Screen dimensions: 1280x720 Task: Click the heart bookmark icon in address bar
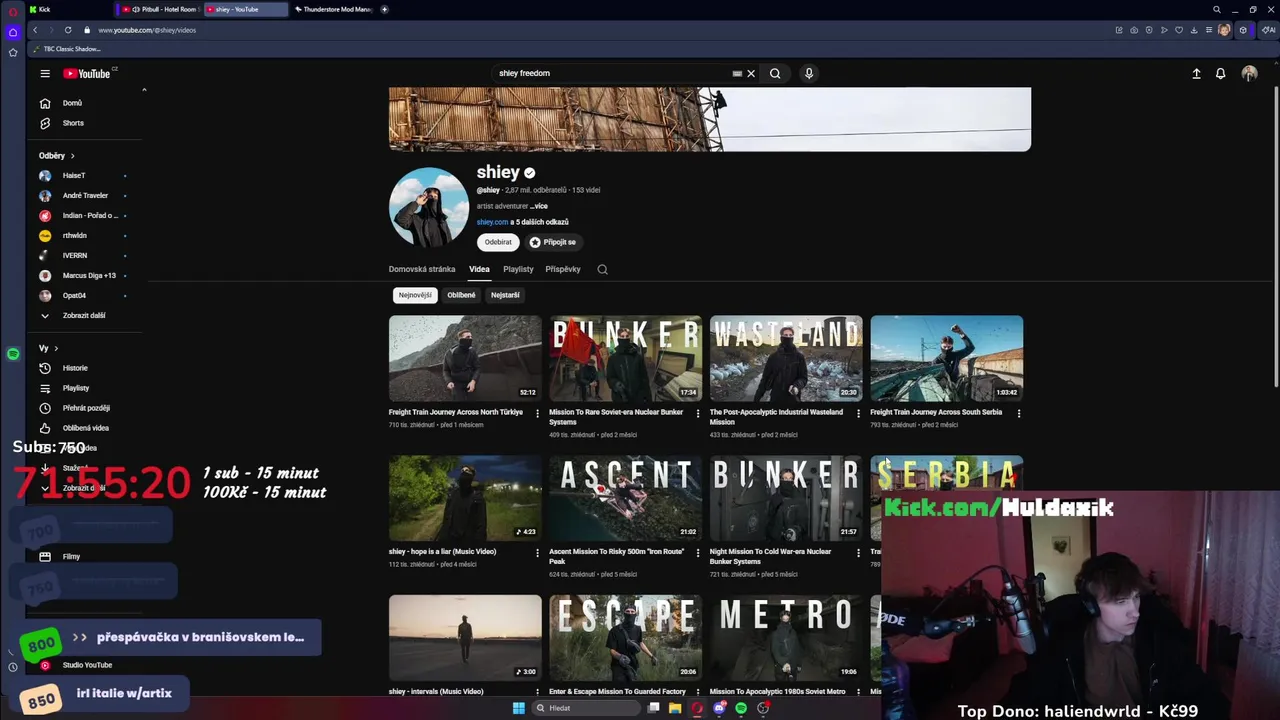(x=1179, y=30)
